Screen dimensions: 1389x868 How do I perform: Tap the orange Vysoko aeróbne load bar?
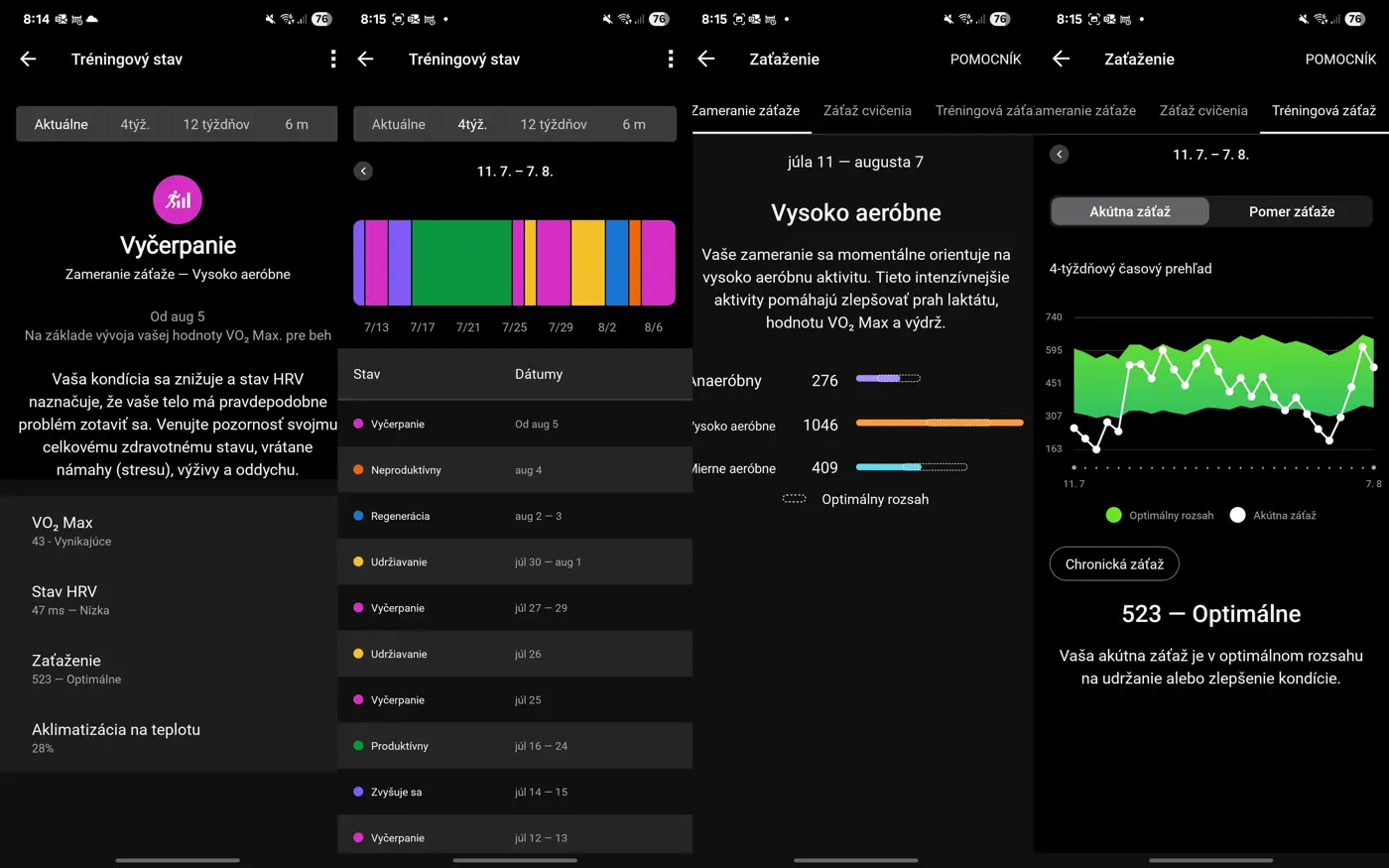939,424
